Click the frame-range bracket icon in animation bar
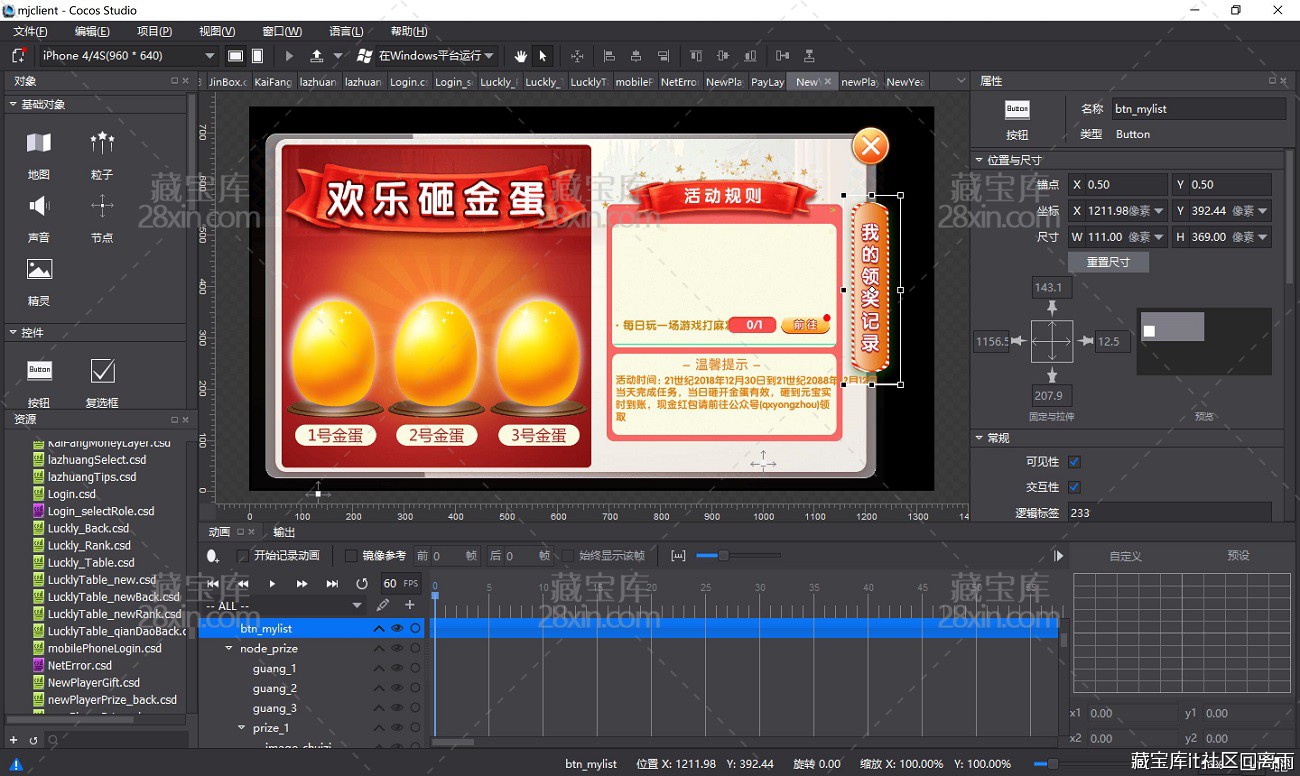The width and height of the screenshot is (1300, 776). pyautogui.click(x=678, y=555)
